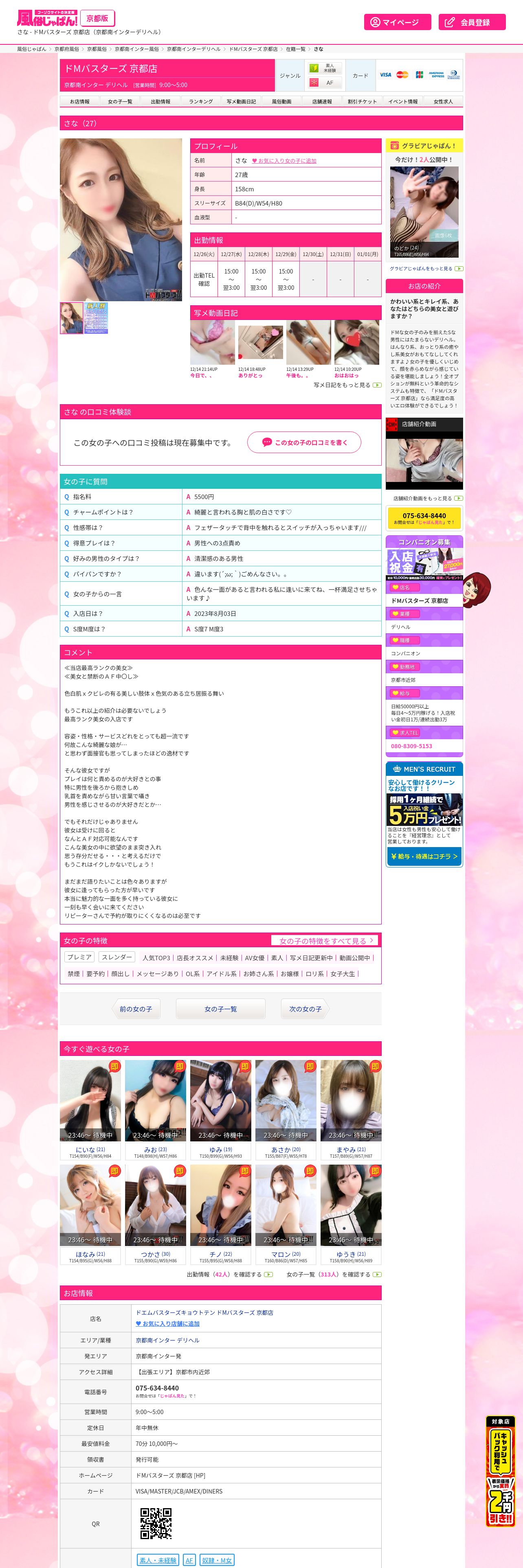Screen dimensions: 523x1568
Task: Click 京都府風俗 in the breadcrumb
Action: (x=66, y=49)
